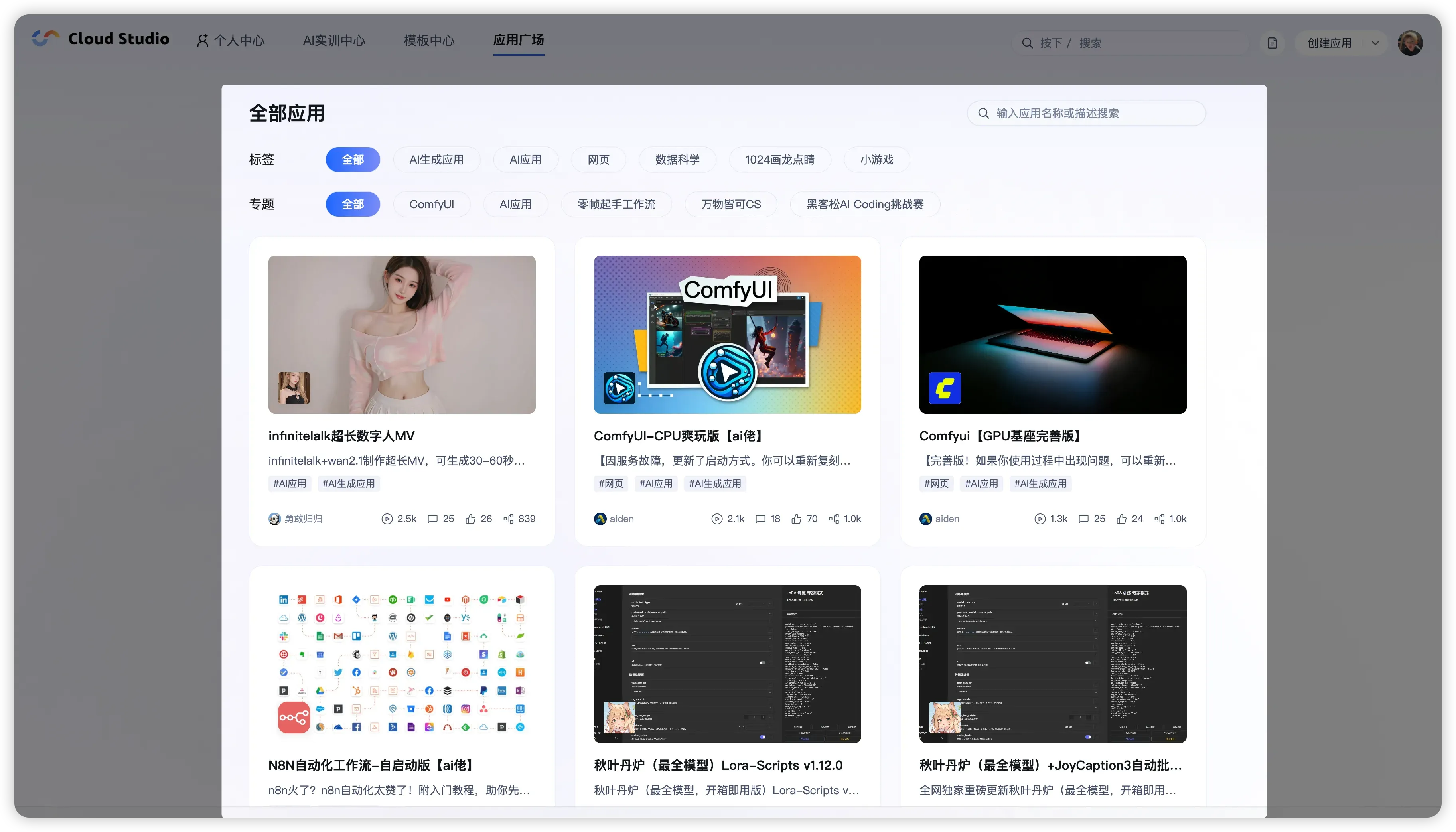This screenshot has height=832, width=1456.
Task: Open the document icon beside create button
Action: tap(1272, 43)
